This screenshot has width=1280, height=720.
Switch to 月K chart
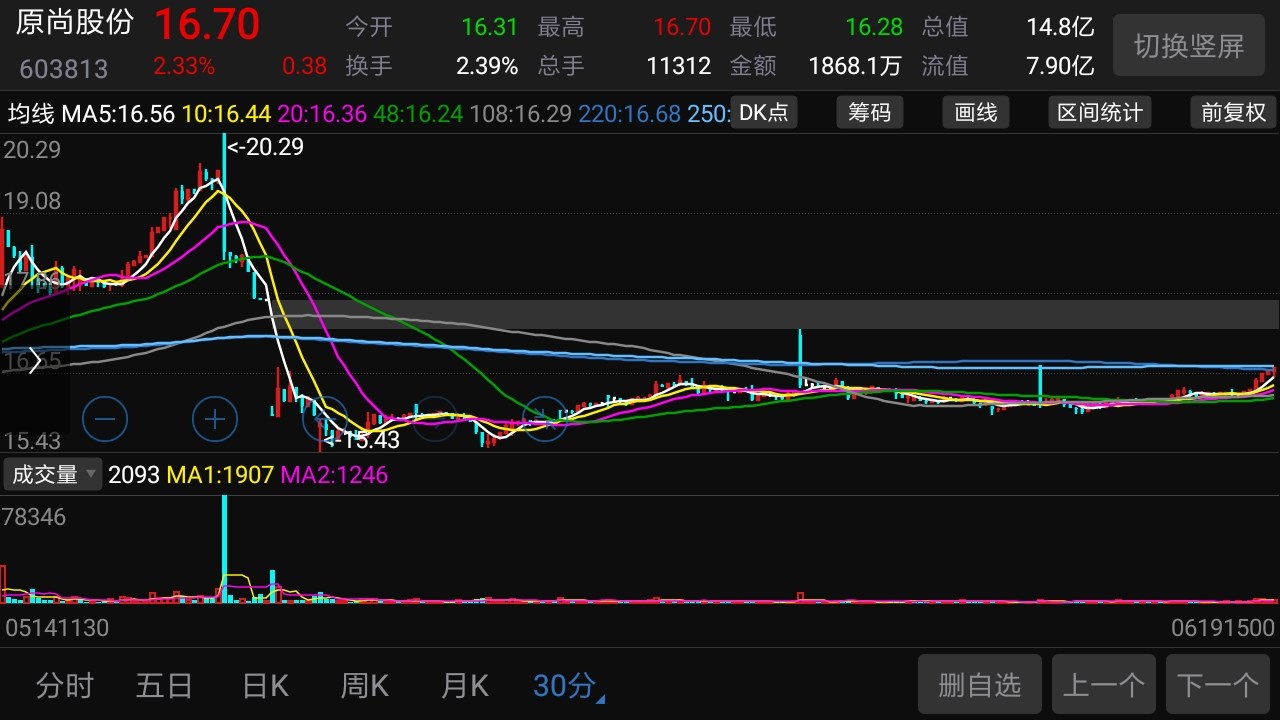point(465,686)
